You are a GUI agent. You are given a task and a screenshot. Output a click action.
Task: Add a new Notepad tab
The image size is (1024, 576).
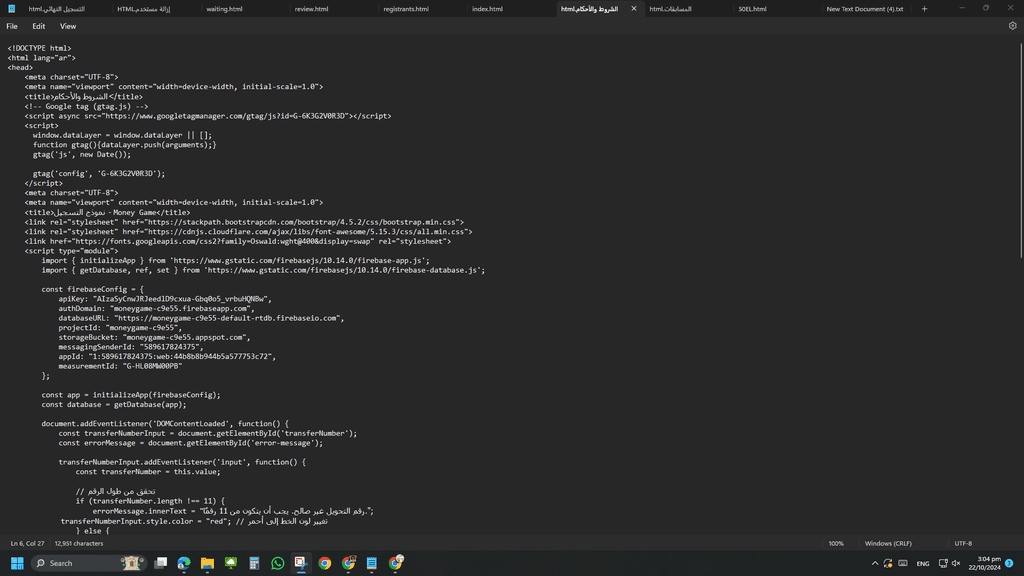tap(924, 9)
